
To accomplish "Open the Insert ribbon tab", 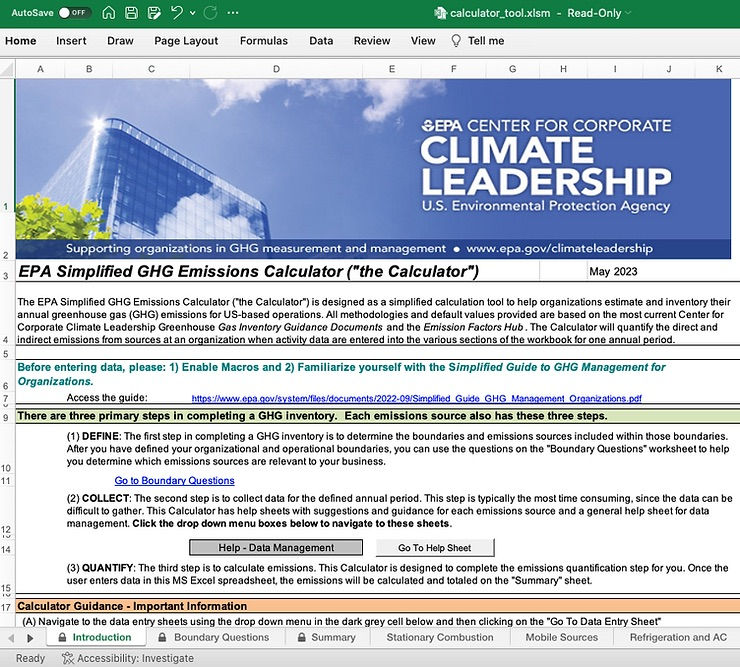I will [x=71, y=41].
